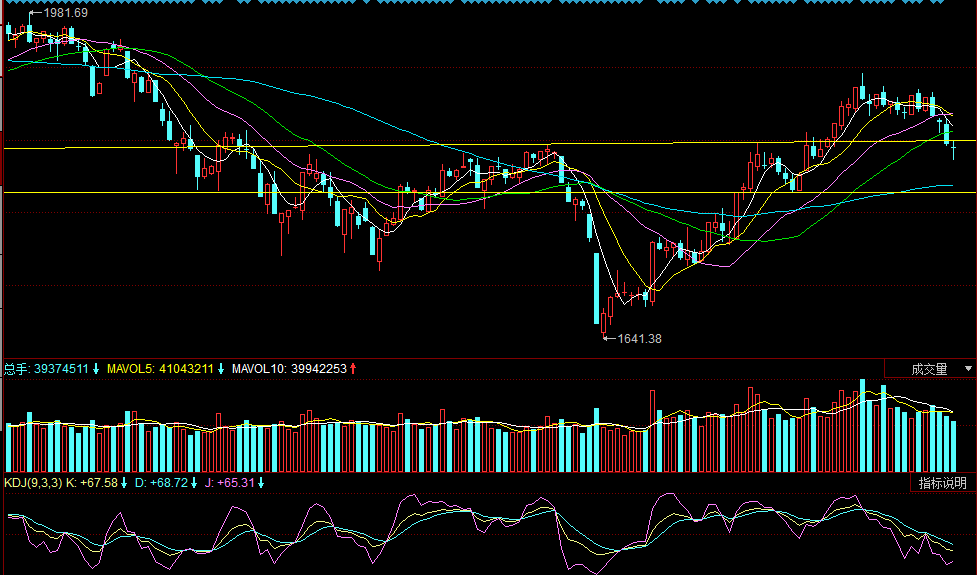Screen dimensions: 977x575
Task: Click the down arrow after KDJ K value
Action: 124,483
